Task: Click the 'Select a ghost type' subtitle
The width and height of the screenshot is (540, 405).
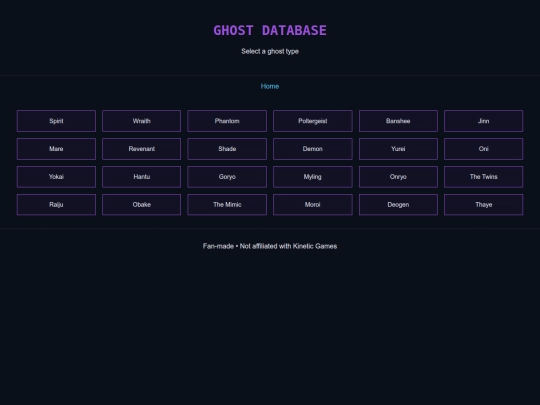Action: (x=270, y=51)
